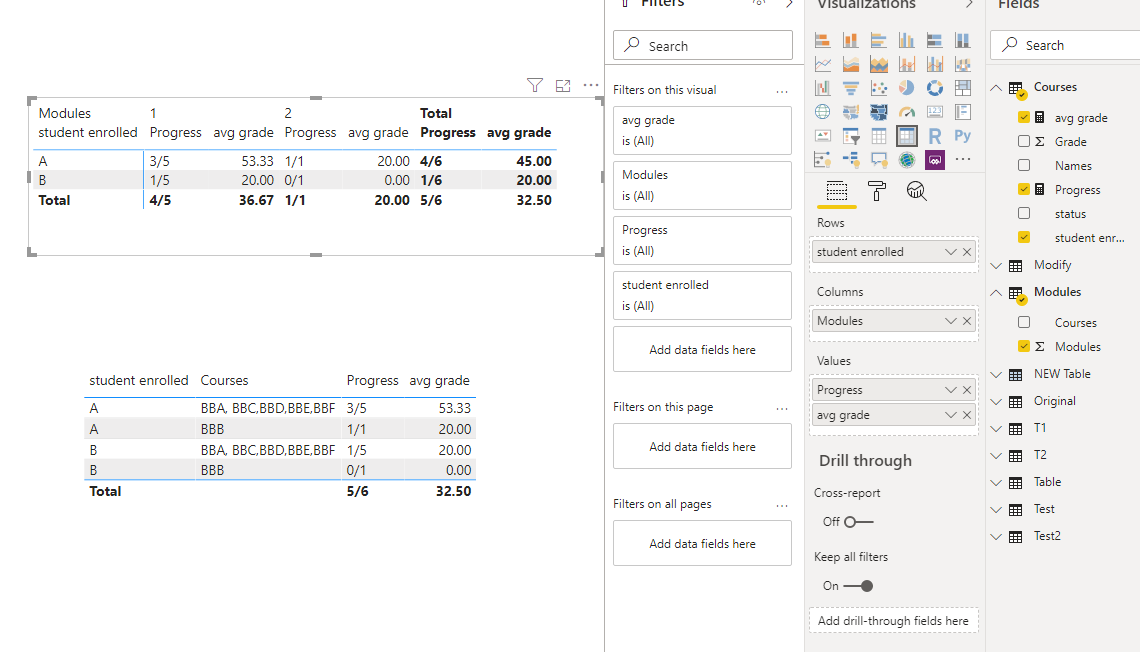The width and height of the screenshot is (1140, 652).
Task: Remove student enrolled from Rows well
Action: tap(967, 251)
